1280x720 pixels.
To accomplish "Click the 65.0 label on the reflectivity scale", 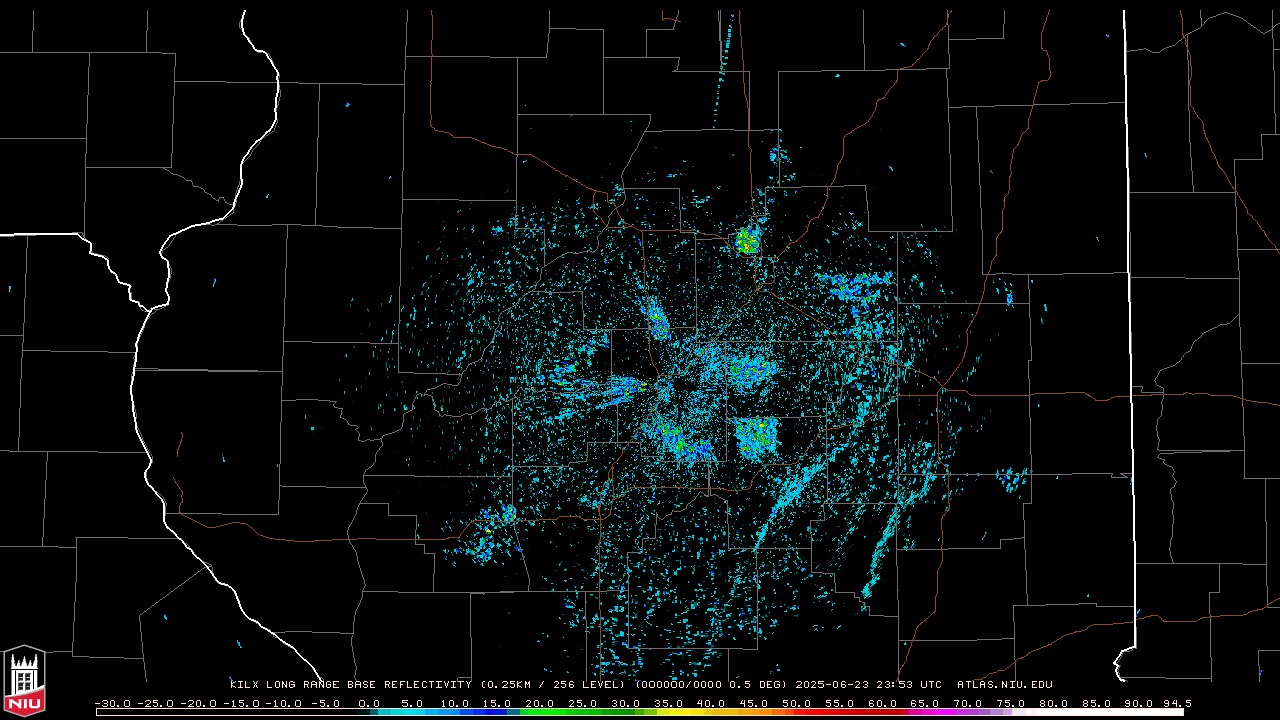I will point(925,704).
